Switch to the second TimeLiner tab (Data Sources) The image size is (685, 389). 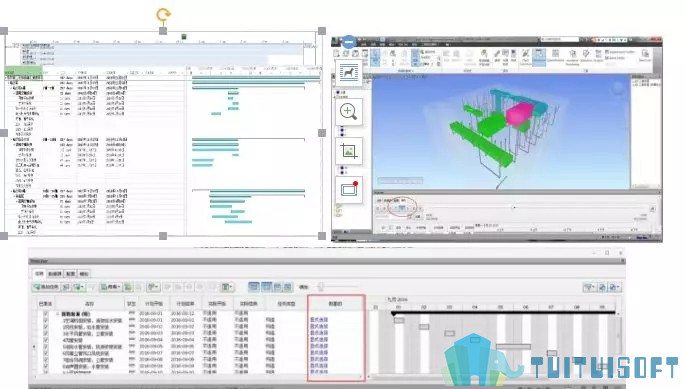pos(55,274)
